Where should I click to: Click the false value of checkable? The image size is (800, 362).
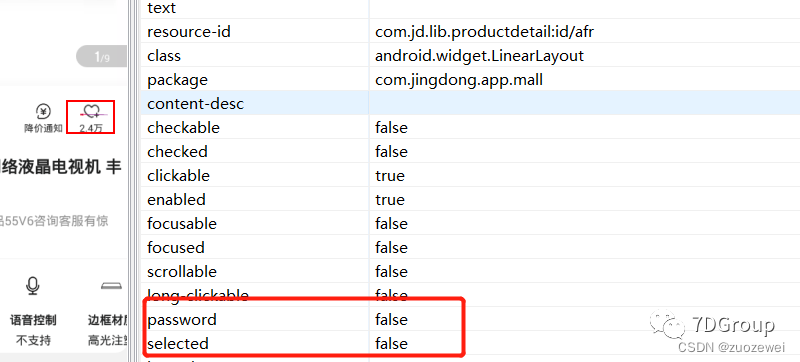(x=391, y=127)
